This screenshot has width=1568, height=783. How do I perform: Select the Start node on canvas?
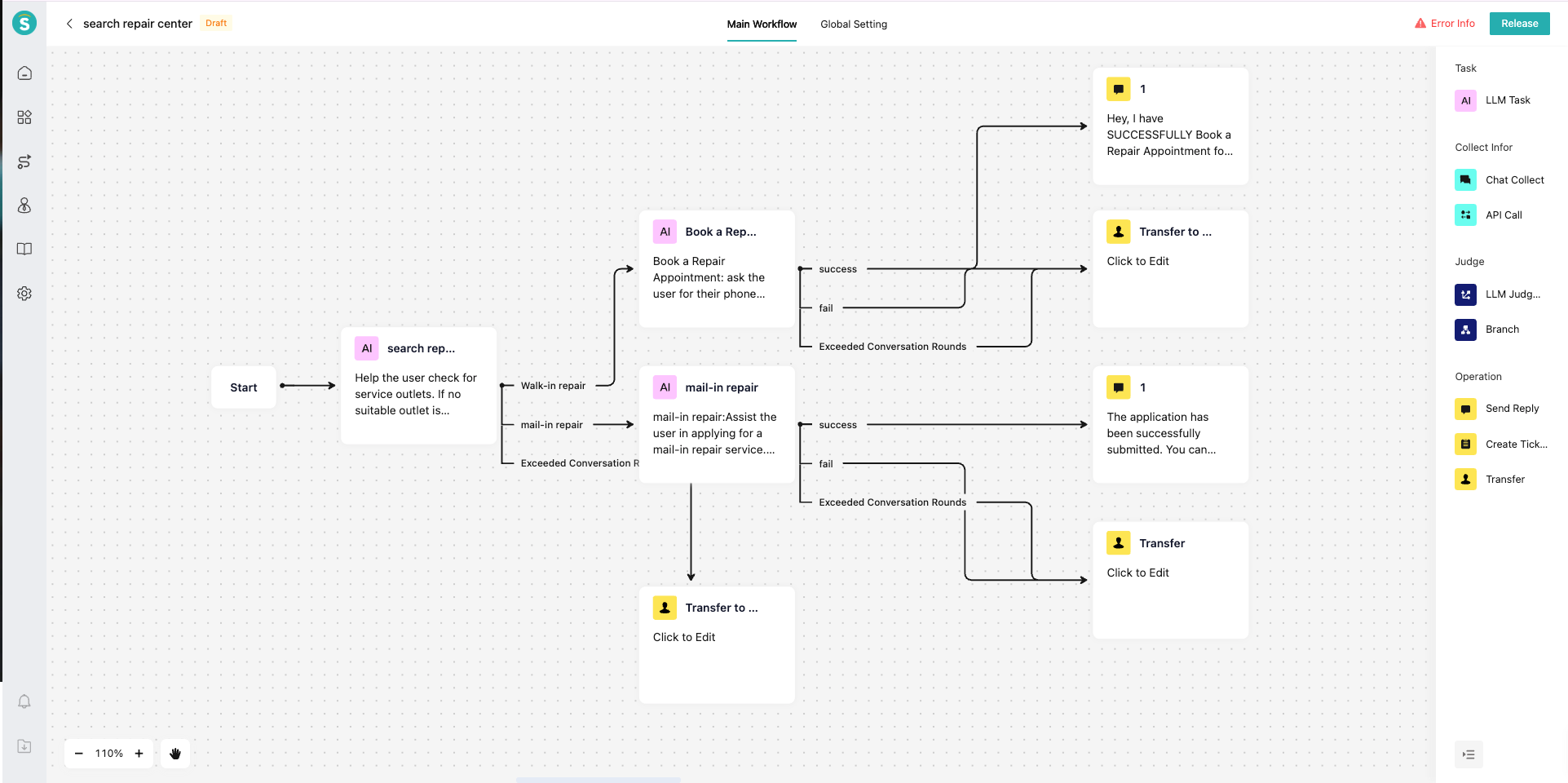pyautogui.click(x=243, y=387)
